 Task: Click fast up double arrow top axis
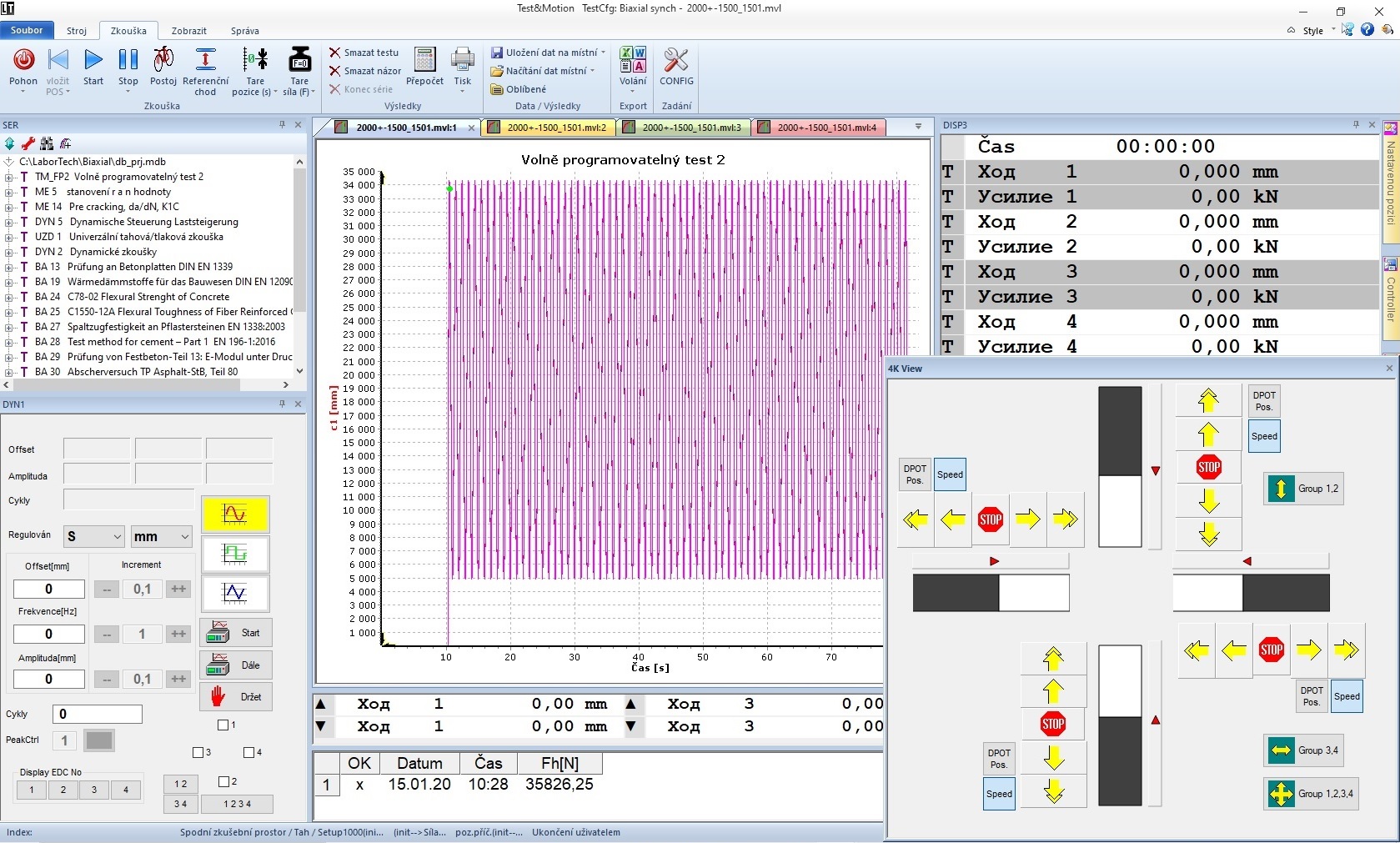[x=1208, y=401]
